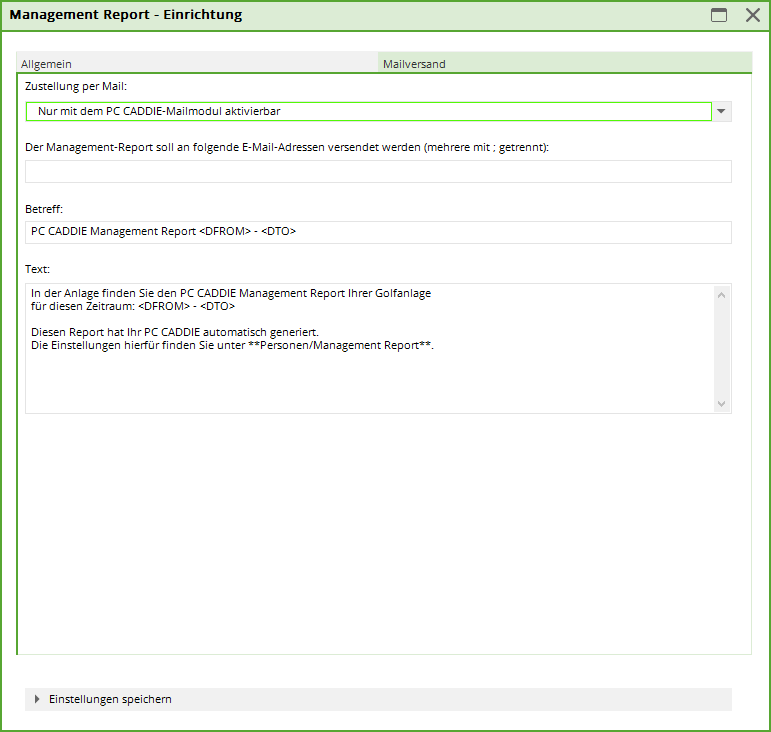The image size is (771, 732).
Task: Click the text area scroll down arrow
Action: (721, 404)
